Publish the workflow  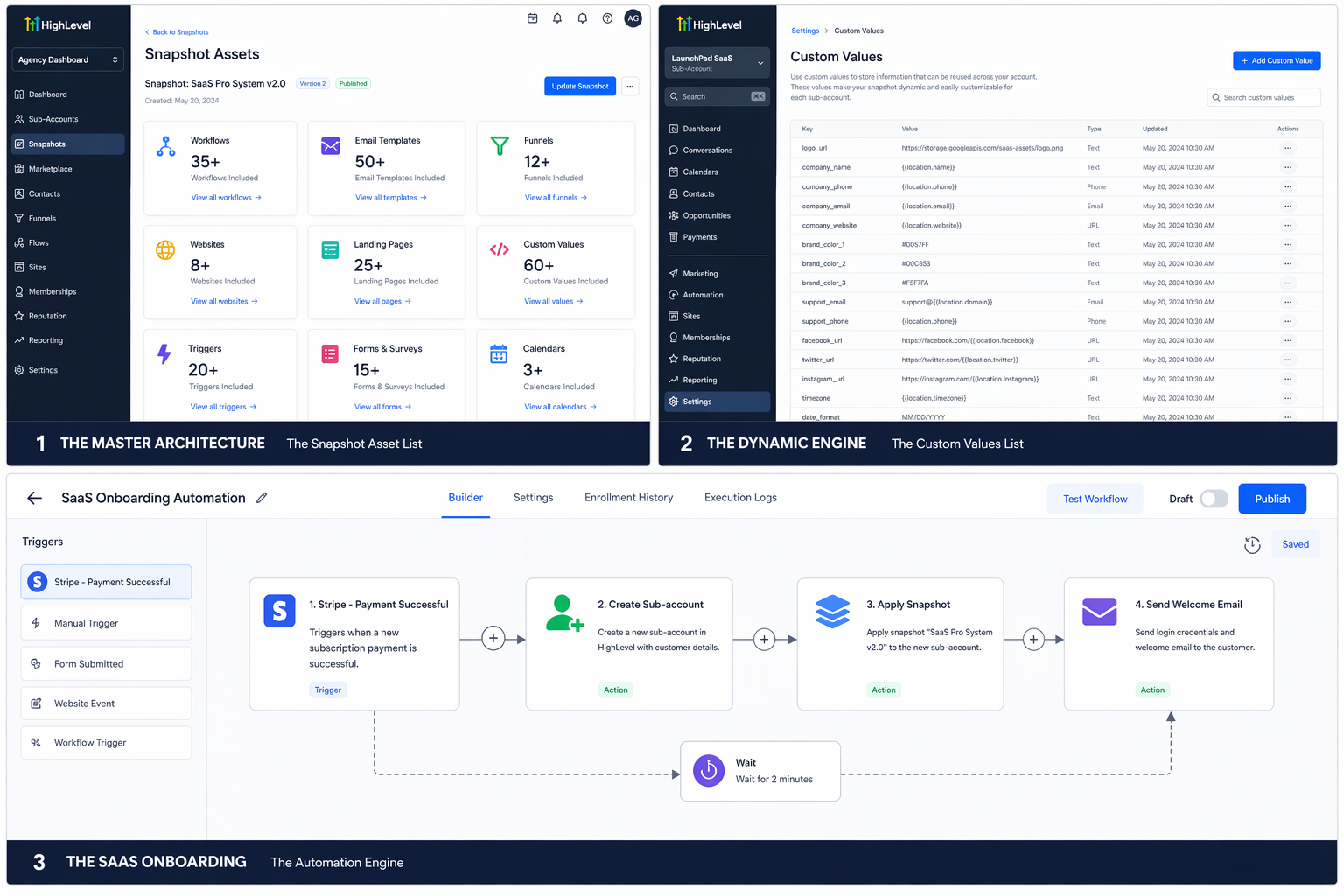pos(1272,499)
